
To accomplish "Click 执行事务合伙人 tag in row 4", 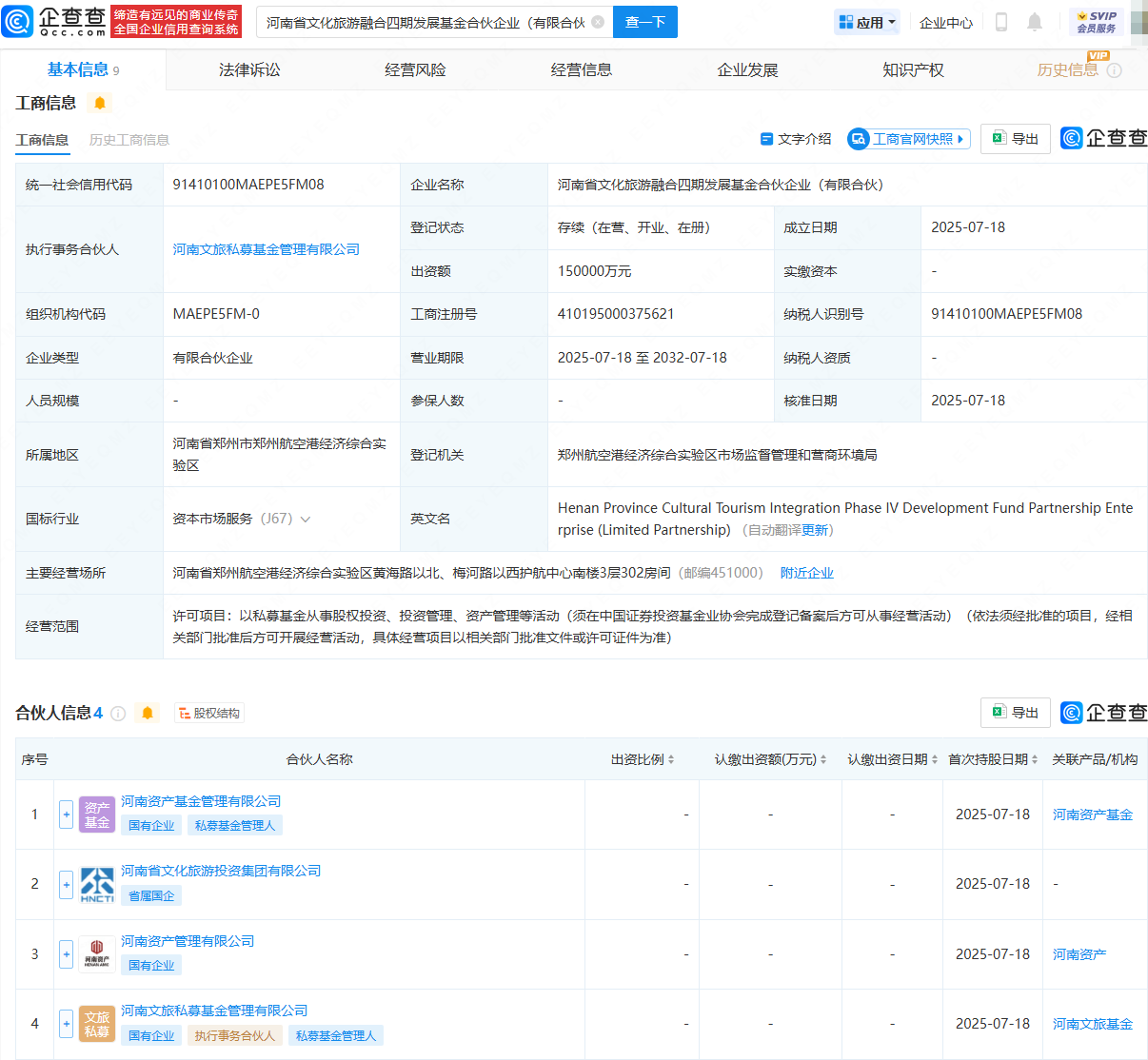I will point(234,1035).
